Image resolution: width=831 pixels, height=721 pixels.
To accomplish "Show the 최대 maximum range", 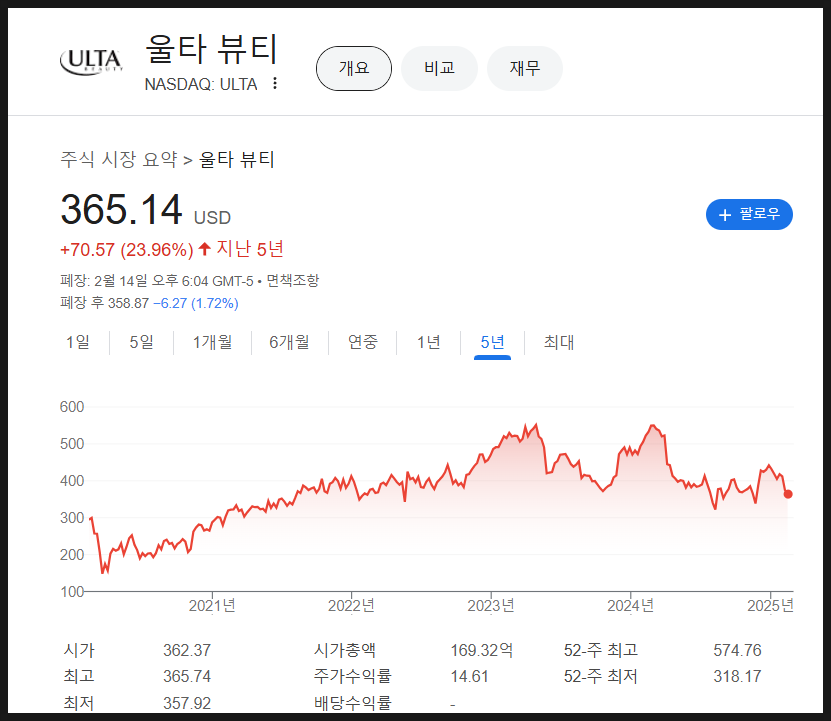I will coord(559,342).
